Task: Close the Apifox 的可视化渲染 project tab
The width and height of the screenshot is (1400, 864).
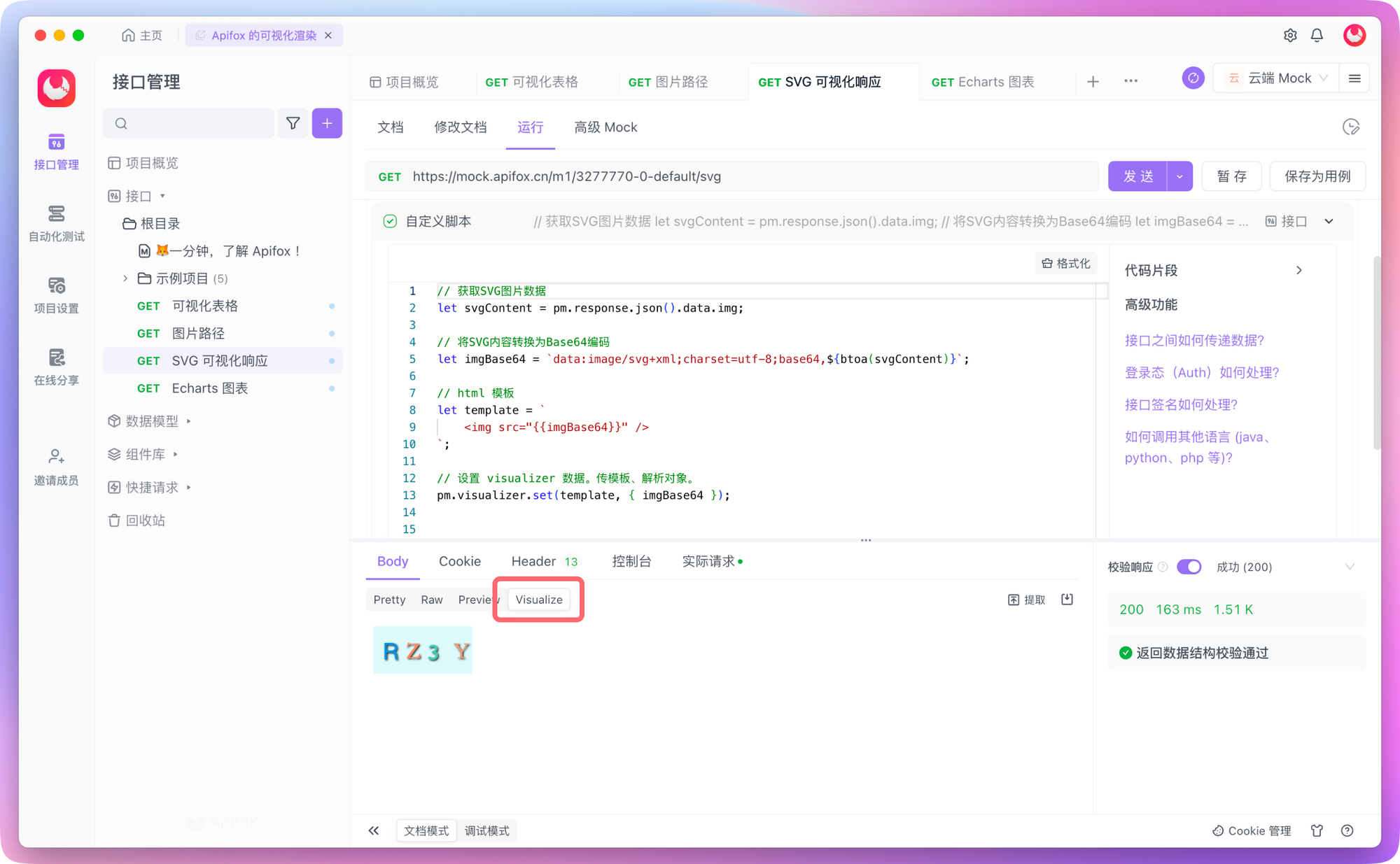Action: [x=328, y=35]
